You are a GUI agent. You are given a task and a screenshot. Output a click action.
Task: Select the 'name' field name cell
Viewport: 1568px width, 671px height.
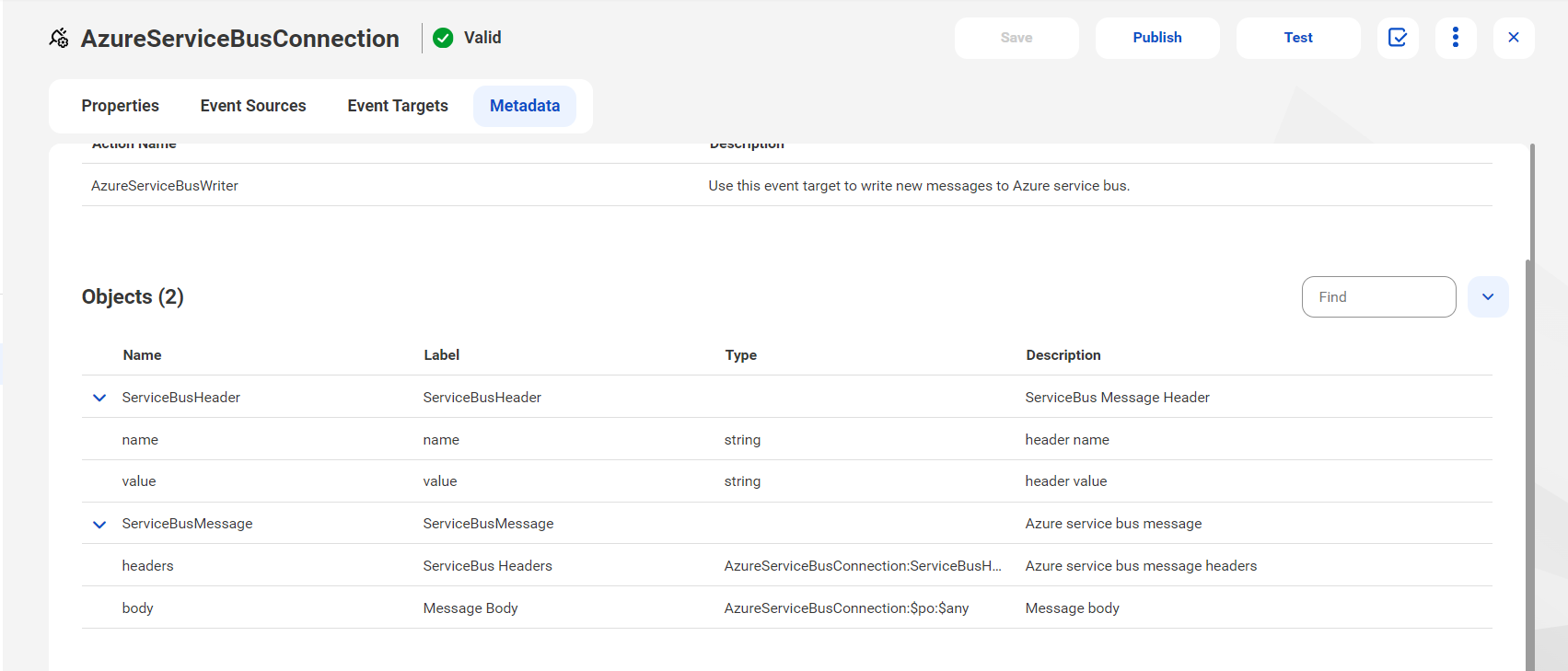click(140, 440)
